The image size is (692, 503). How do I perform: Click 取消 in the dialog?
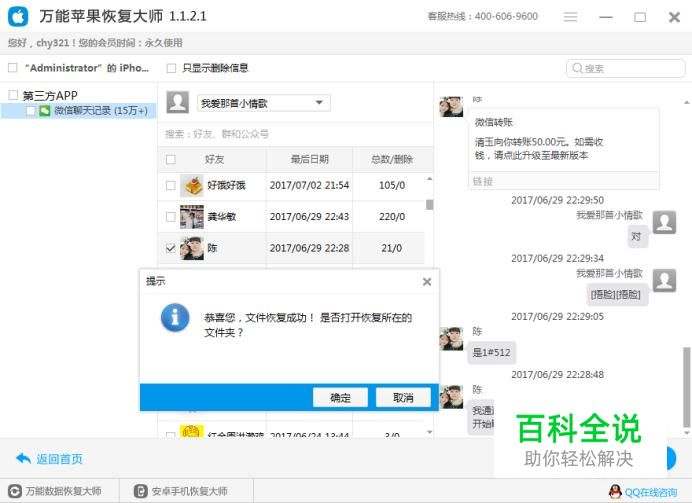403,398
